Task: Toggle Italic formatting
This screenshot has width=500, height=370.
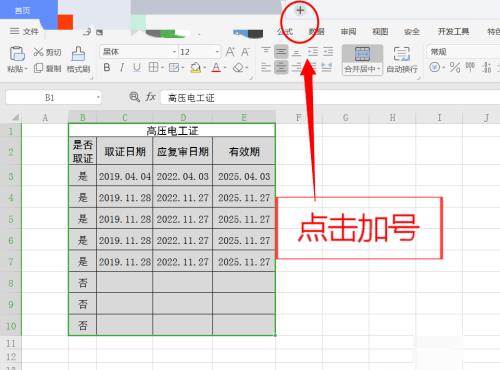Action: tap(122, 68)
